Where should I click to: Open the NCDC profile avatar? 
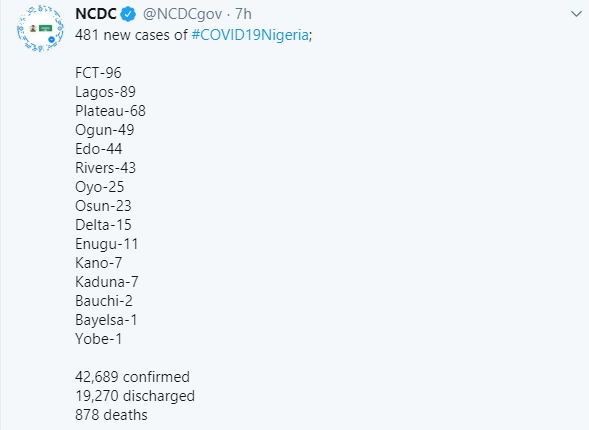click(x=40, y=29)
